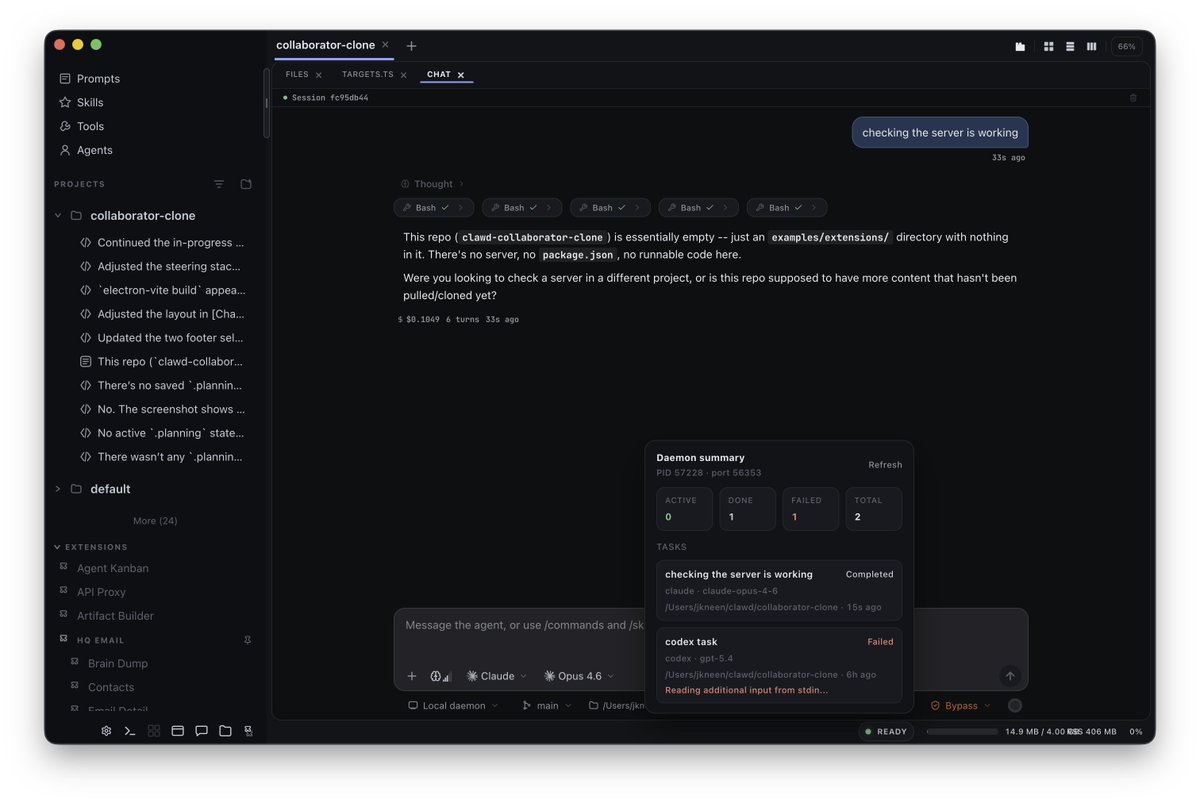Click the window panel icon in bottom toolbar
The width and height of the screenshot is (1200, 803).
click(177, 731)
